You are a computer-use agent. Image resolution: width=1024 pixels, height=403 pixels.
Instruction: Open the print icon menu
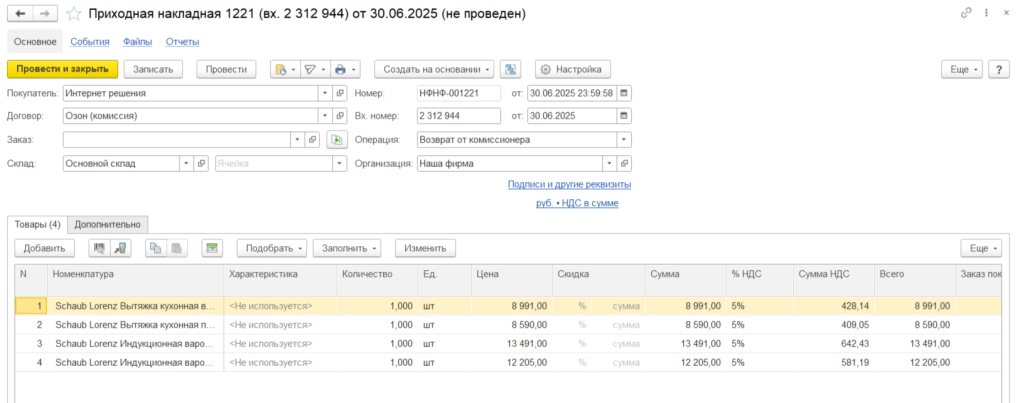point(344,70)
